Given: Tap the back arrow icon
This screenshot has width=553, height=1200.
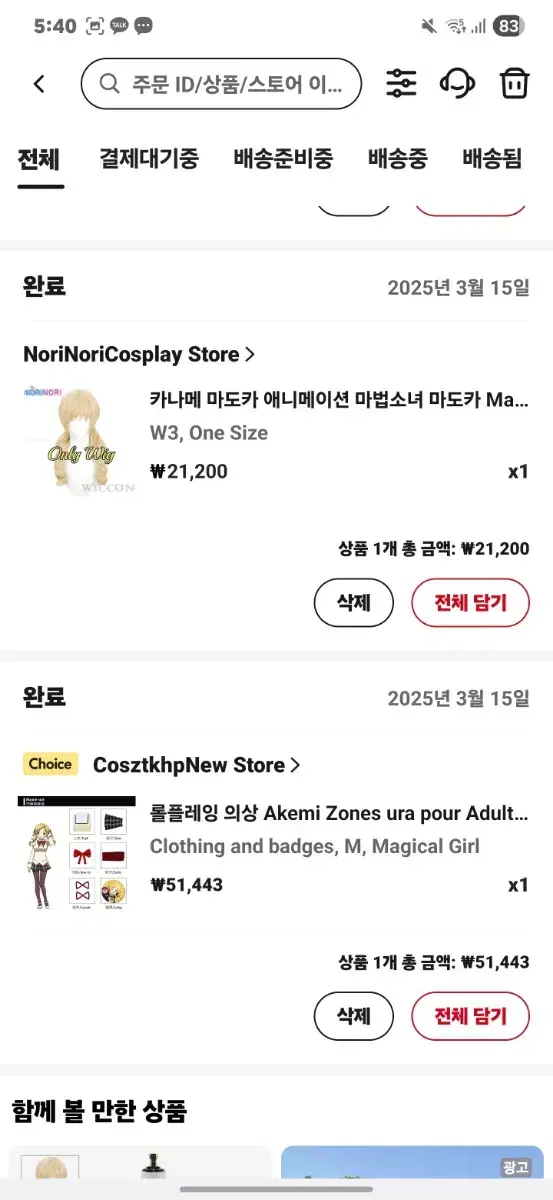Looking at the screenshot, I should pyautogui.click(x=39, y=84).
